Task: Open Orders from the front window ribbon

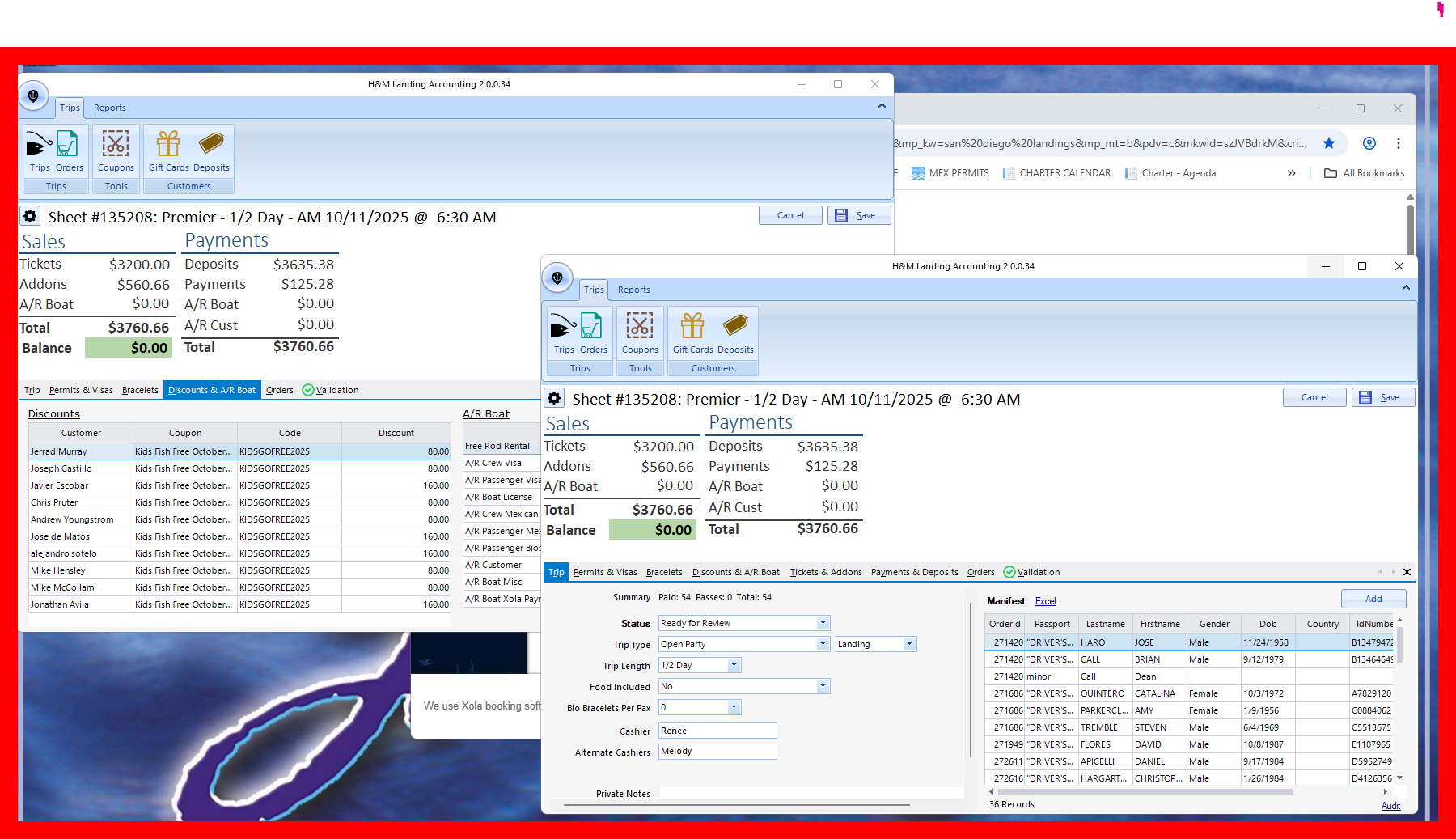Action: [x=592, y=328]
